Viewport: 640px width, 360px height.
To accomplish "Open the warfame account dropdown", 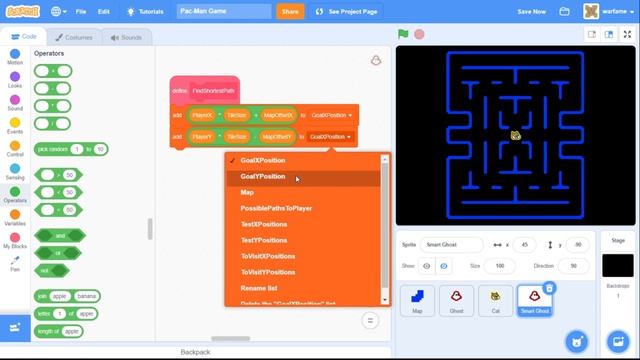I will click(609, 11).
